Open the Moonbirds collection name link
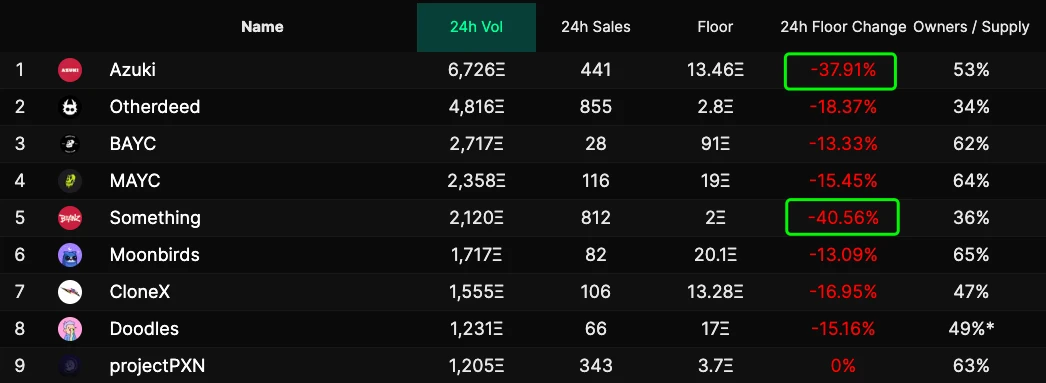 tap(155, 254)
